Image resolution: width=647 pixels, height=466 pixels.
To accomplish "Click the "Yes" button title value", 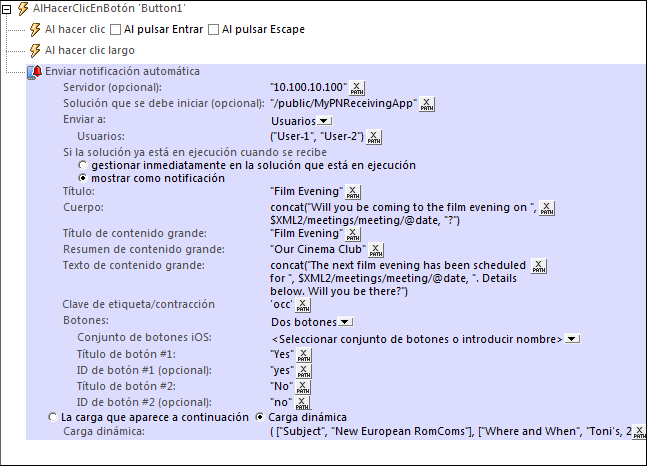I will coord(282,355).
